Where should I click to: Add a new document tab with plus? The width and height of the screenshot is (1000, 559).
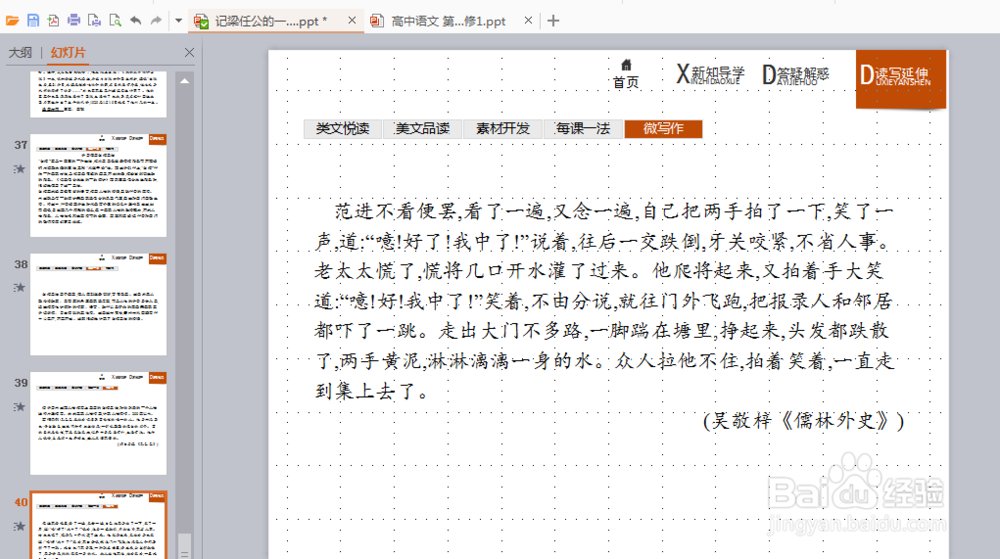point(553,20)
